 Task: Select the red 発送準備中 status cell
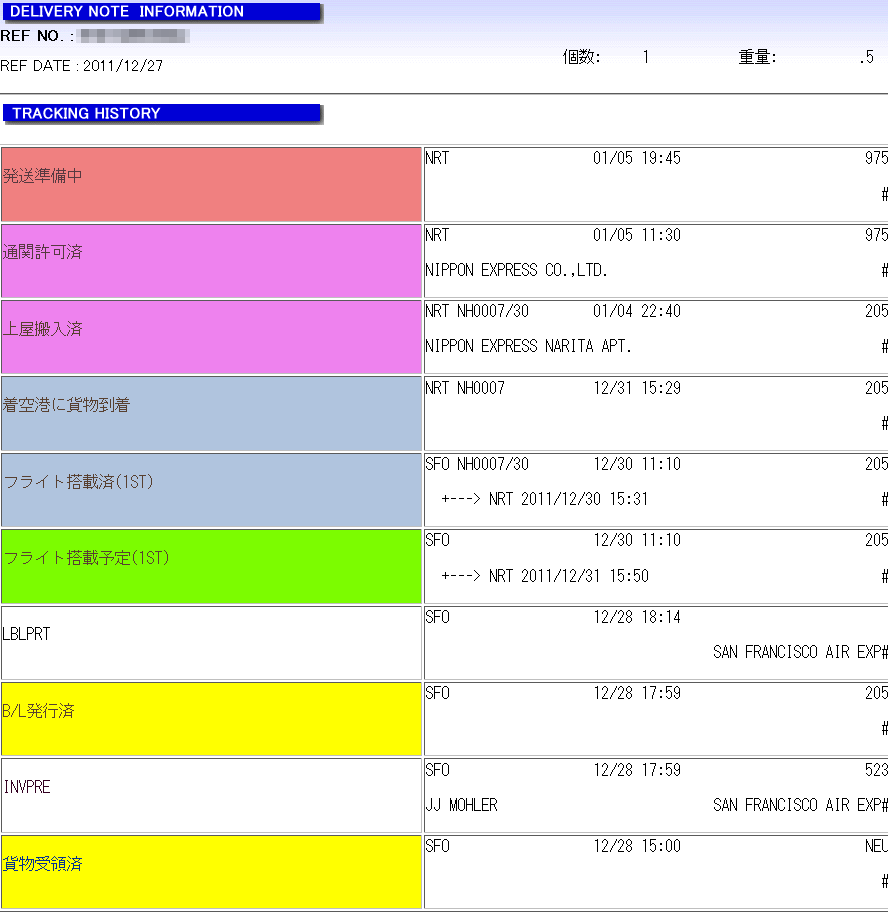point(211,184)
